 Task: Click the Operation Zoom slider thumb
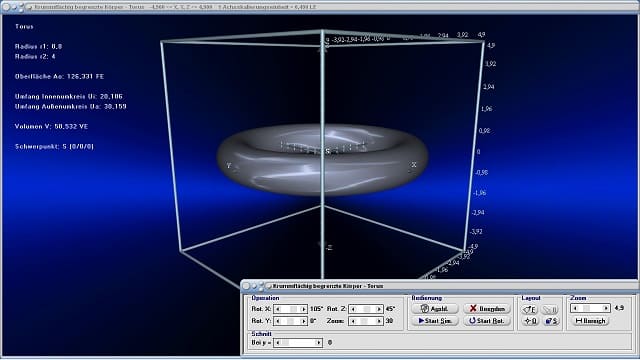coord(364,321)
